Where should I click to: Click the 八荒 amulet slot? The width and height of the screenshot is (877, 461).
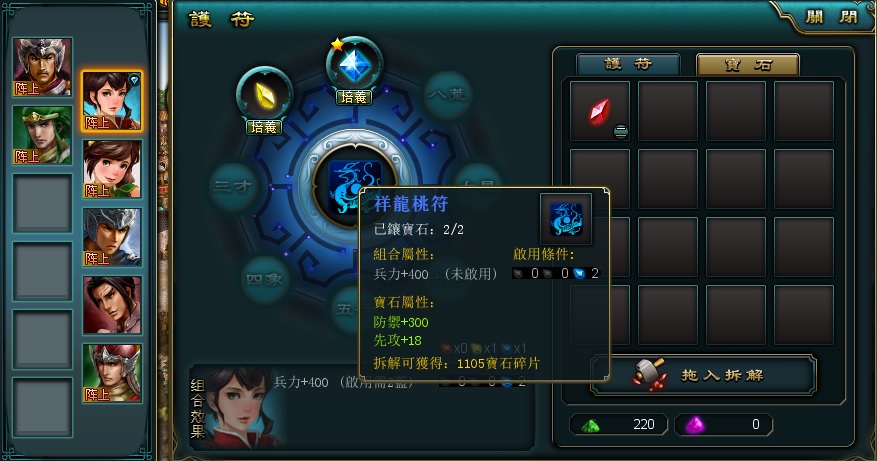(447, 95)
